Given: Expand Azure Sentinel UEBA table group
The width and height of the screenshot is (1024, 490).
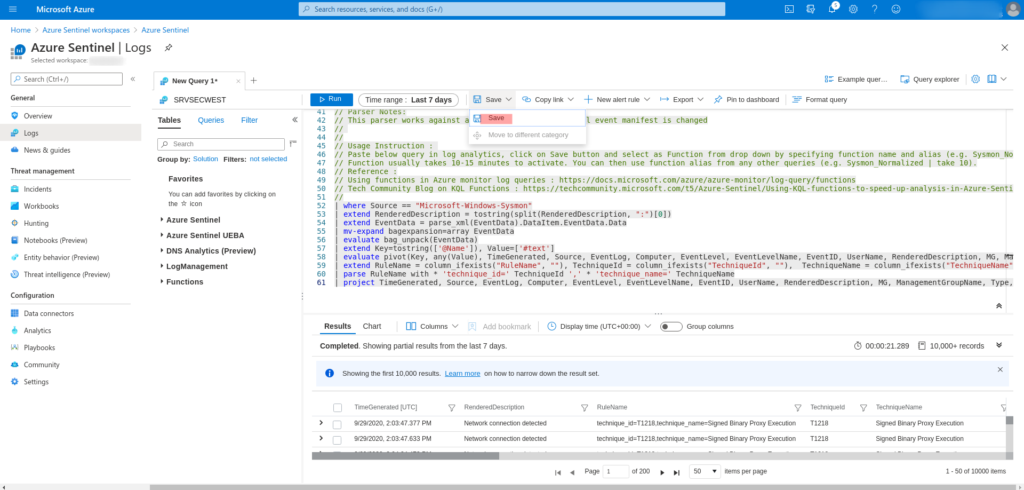Looking at the screenshot, I should (x=162, y=235).
